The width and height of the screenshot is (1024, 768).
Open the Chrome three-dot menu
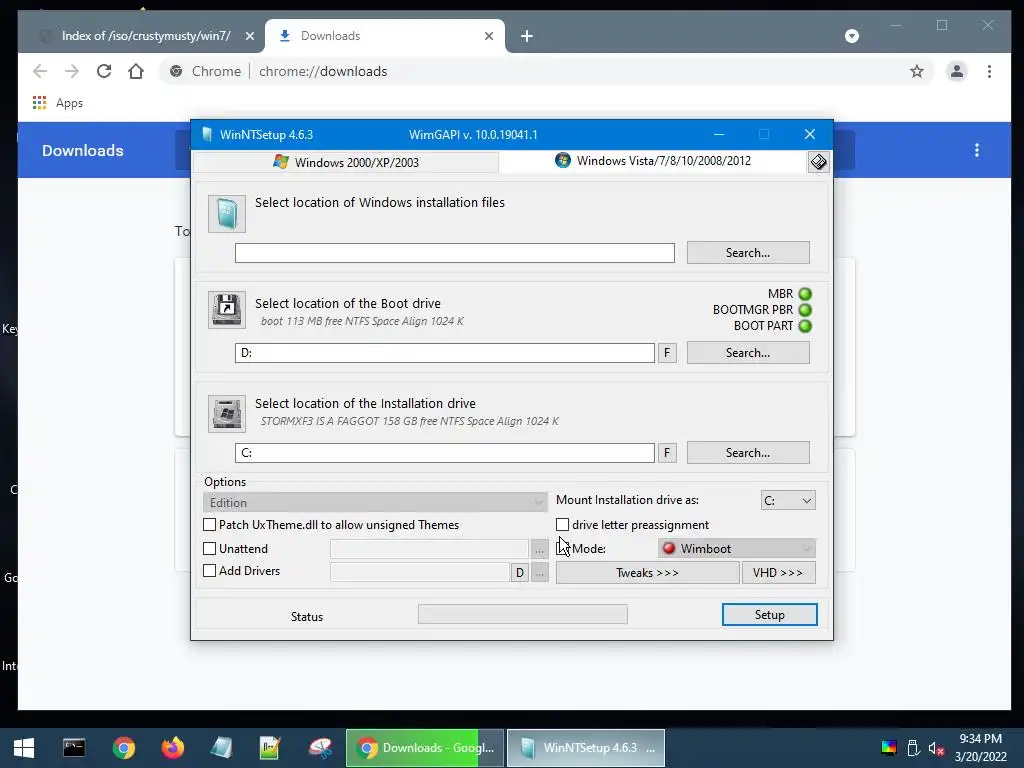(989, 71)
